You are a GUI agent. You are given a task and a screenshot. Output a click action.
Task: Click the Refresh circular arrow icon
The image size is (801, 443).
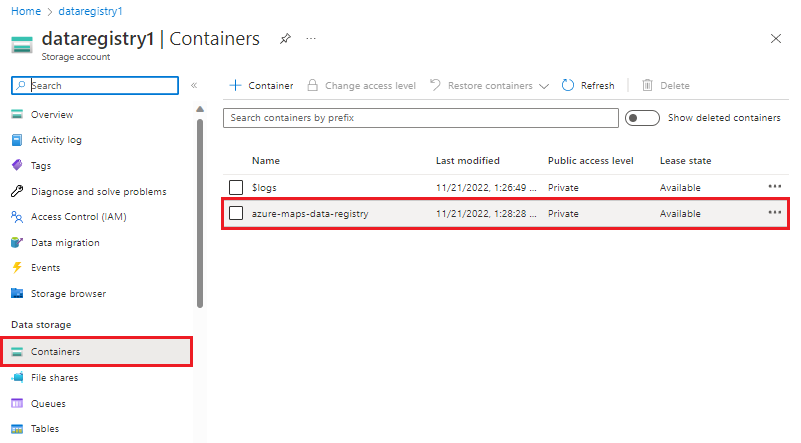[x=568, y=85]
